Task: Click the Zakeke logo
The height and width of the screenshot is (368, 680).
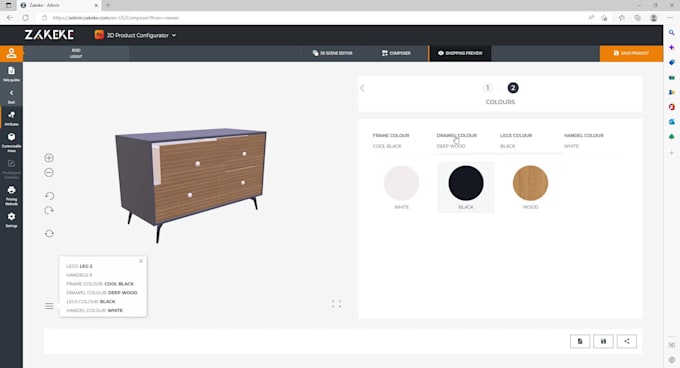Action: (49, 35)
